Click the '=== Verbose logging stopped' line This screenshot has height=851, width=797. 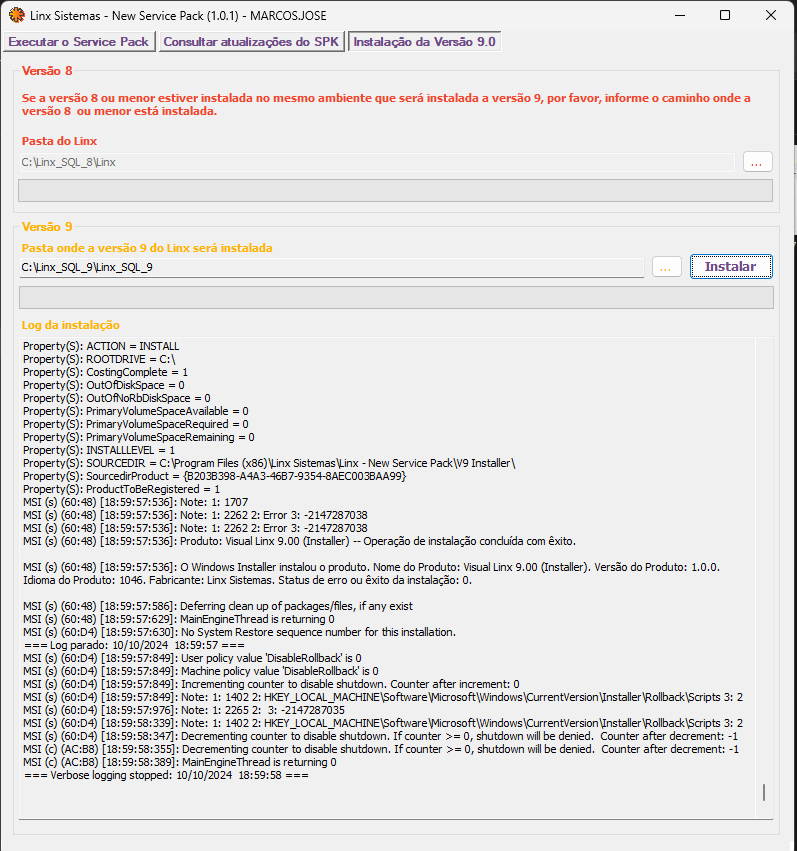pos(167,776)
